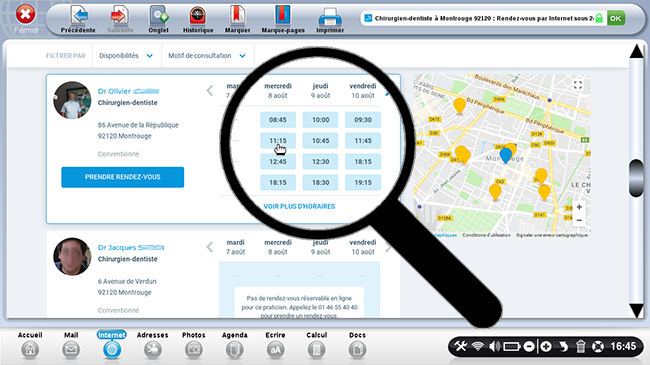
Task: Go back with the Précédente arrow
Action: [x=78, y=19]
